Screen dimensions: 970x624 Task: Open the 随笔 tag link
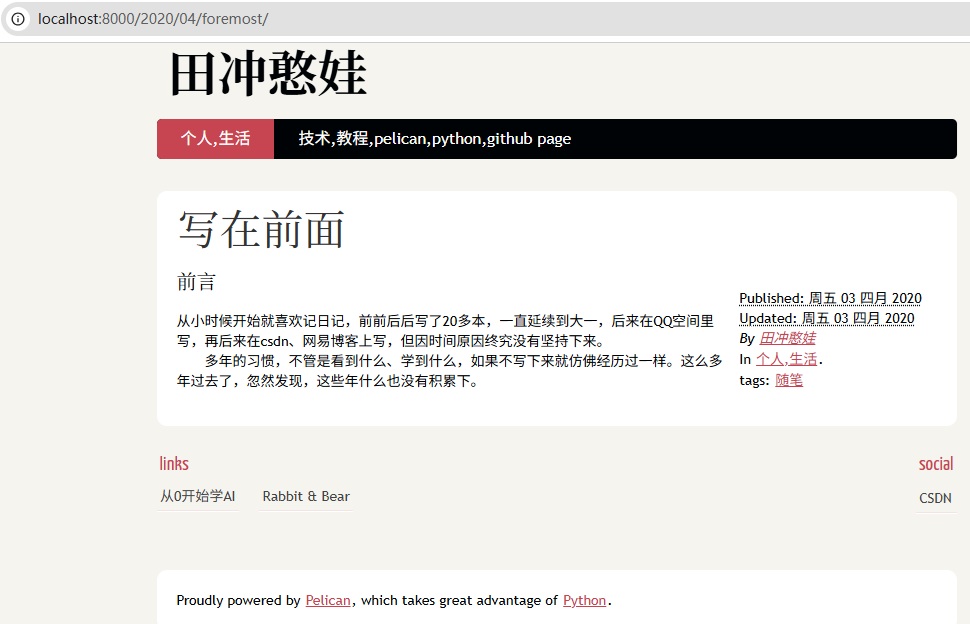coord(788,380)
